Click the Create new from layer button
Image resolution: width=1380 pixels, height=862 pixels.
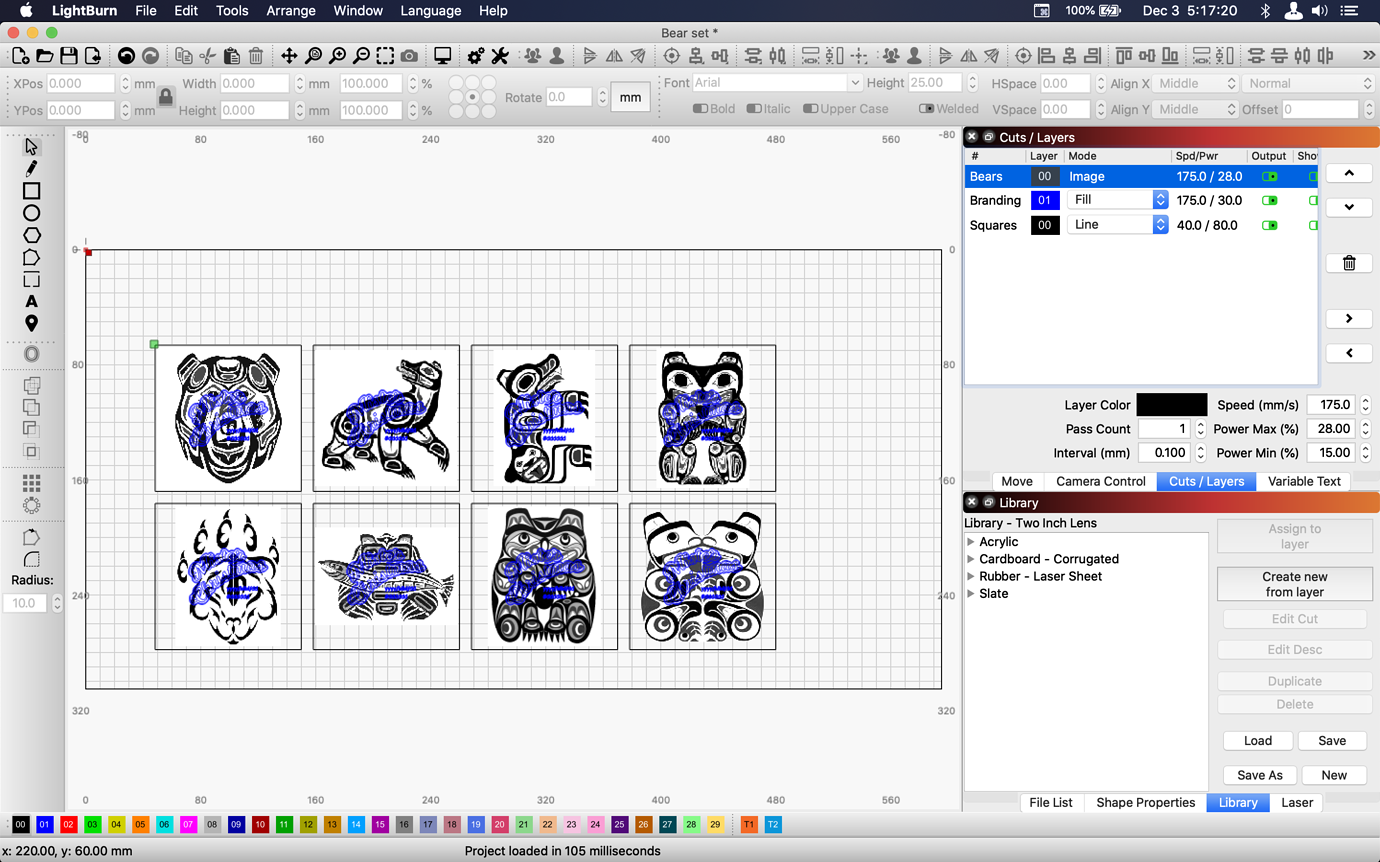(x=1295, y=584)
